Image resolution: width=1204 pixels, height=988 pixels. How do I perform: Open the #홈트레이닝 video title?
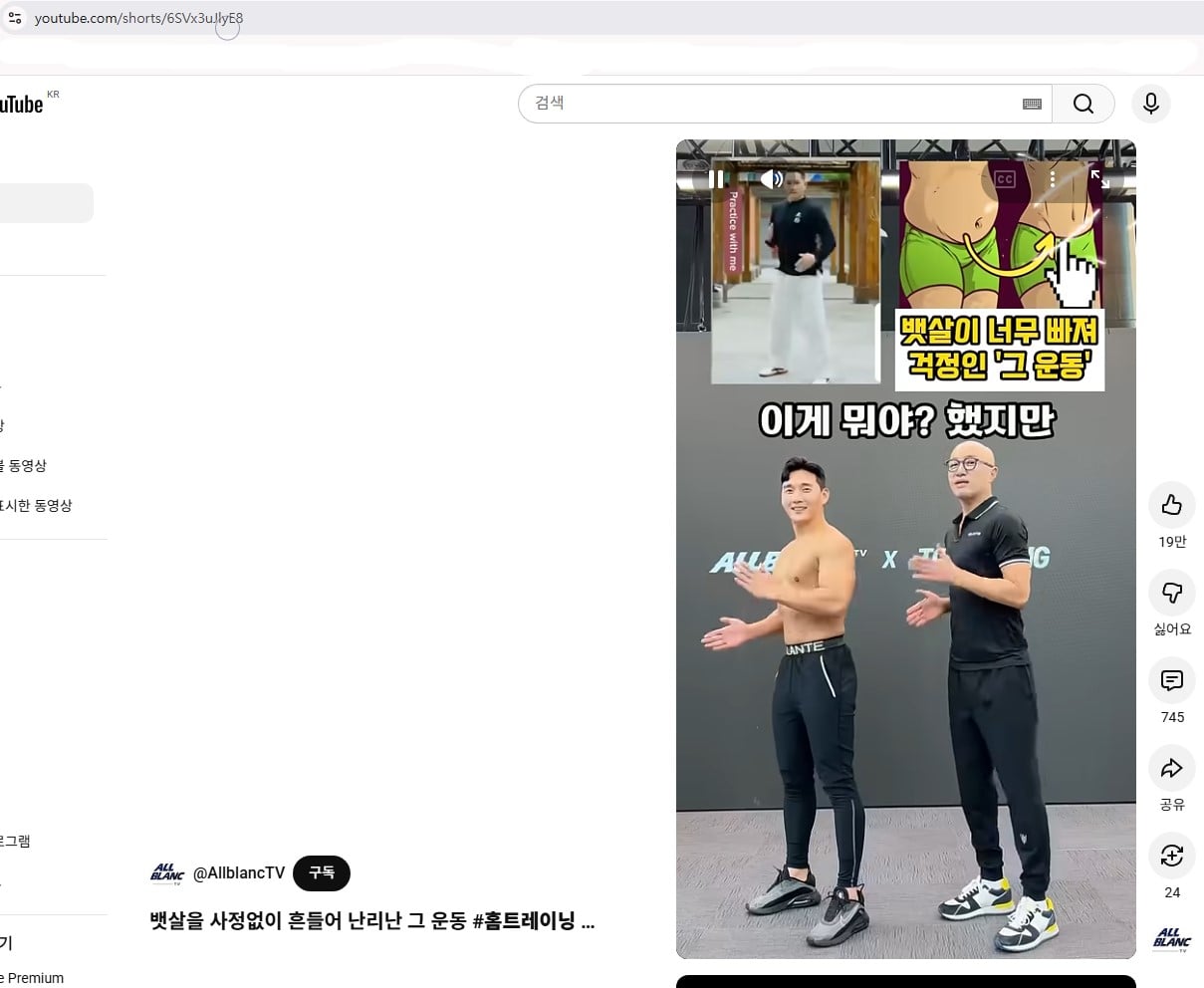click(x=372, y=921)
